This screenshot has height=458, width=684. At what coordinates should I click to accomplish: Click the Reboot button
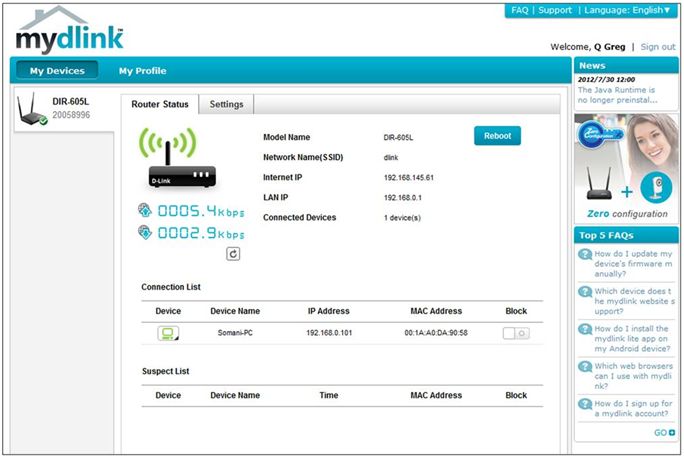pos(497,136)
